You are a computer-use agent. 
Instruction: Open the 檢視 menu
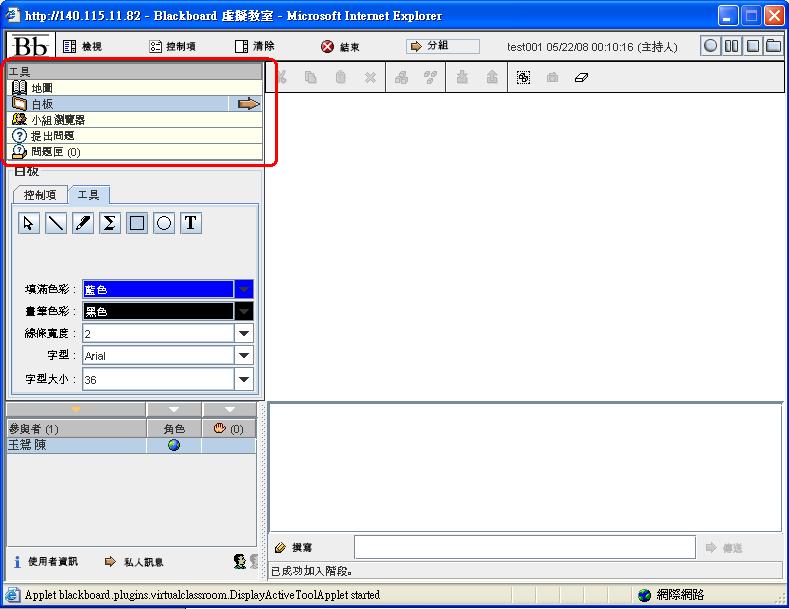(x=82, y=47)
